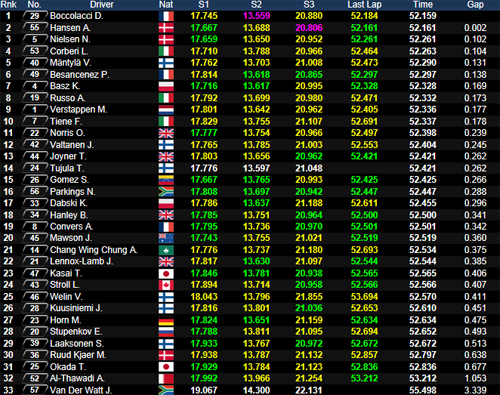Click the S1 column header
Screen dimensions: 500x395
click(x=204, y=5)
